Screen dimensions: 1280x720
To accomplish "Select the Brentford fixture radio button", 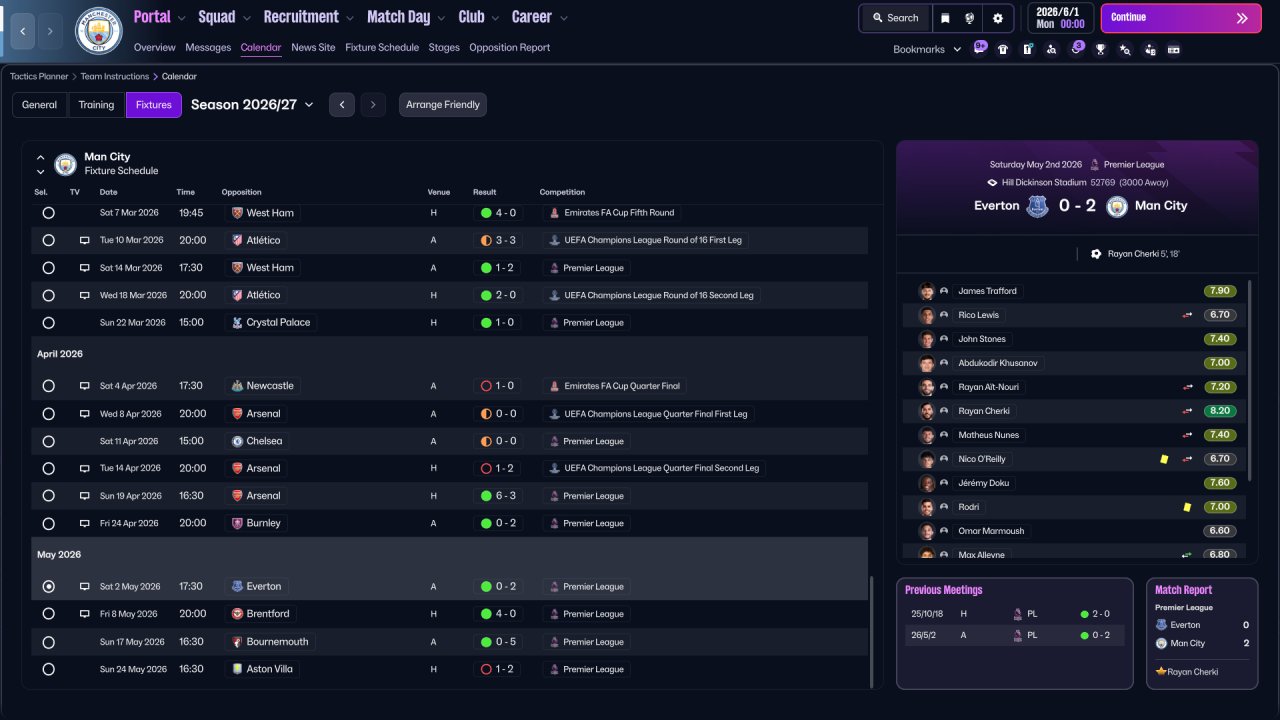I will click(48, 614).
